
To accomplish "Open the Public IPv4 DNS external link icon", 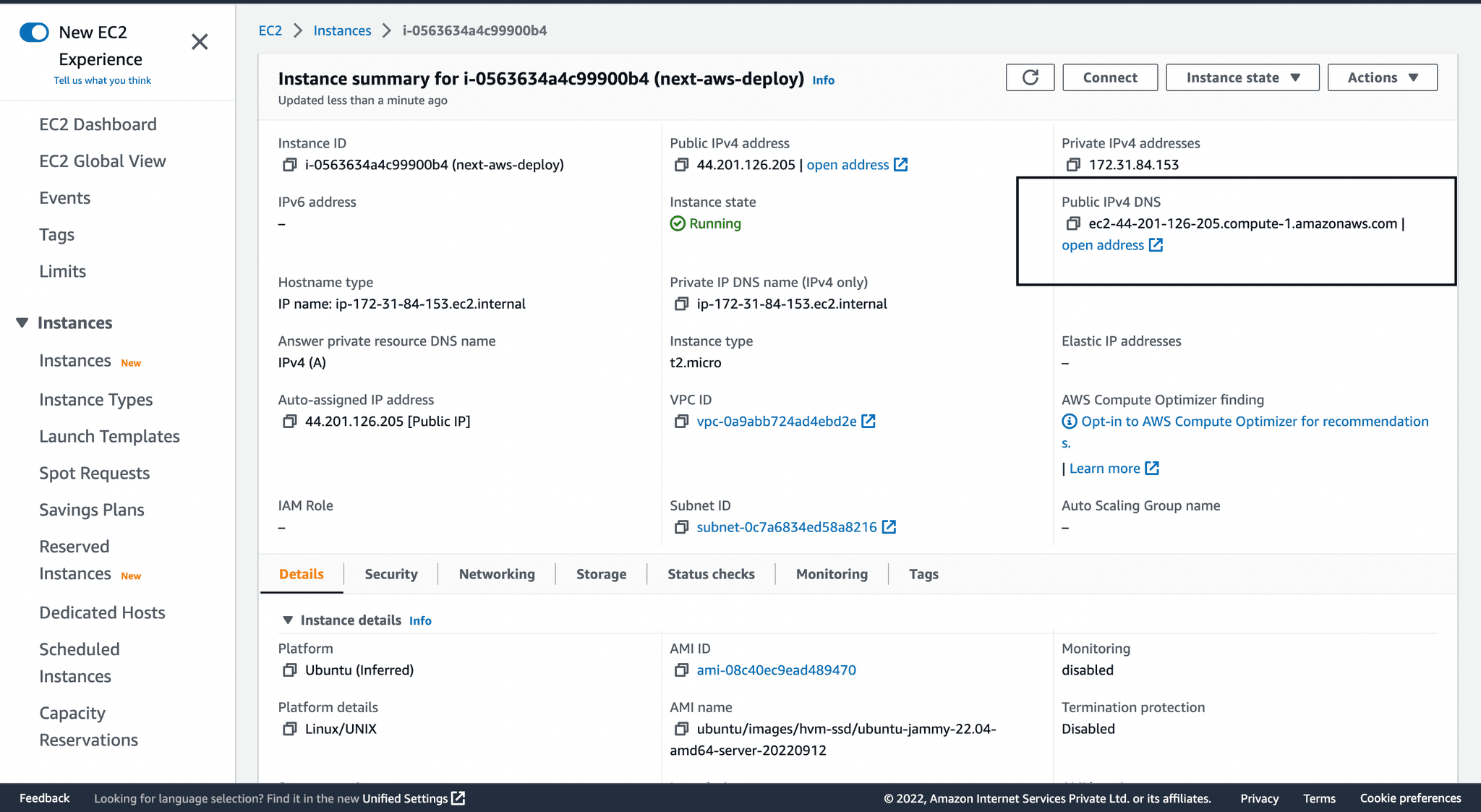I will (1156, 244).
